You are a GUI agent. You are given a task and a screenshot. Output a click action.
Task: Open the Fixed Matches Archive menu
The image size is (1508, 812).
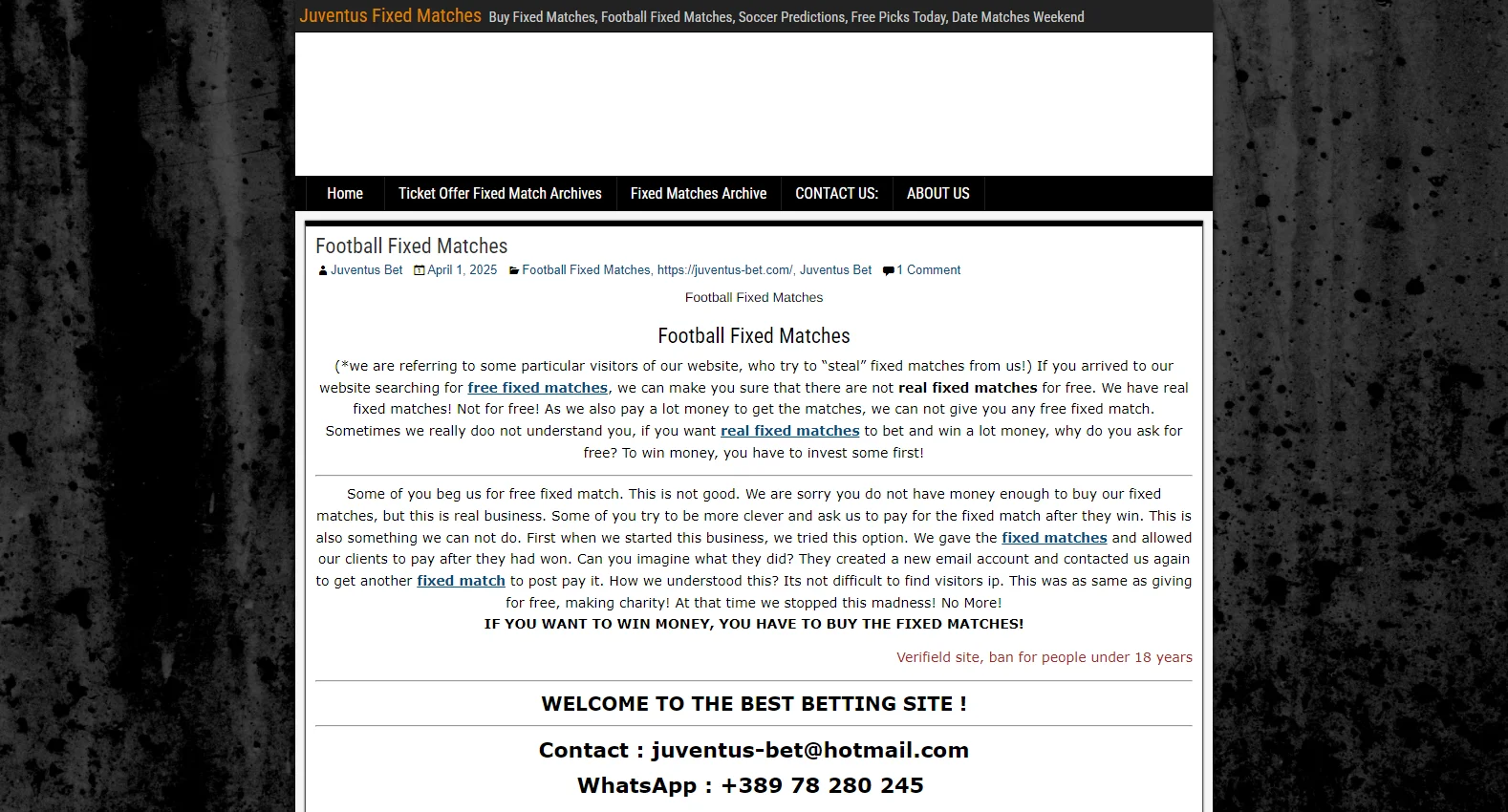[699, 193]
